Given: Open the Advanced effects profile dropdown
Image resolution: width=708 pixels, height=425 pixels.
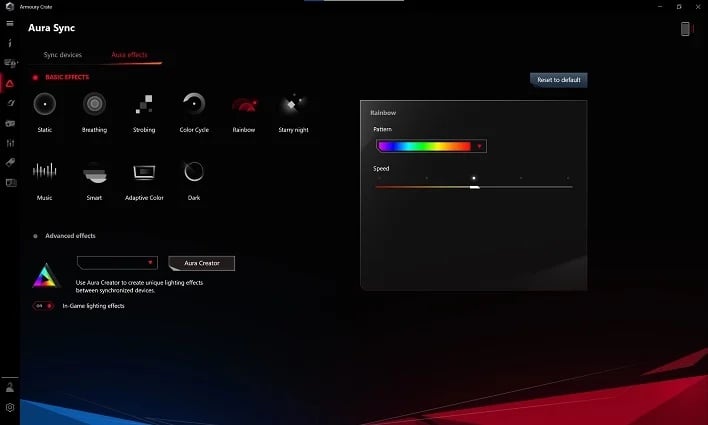Looking at the screenshot, I should [117, 262].
